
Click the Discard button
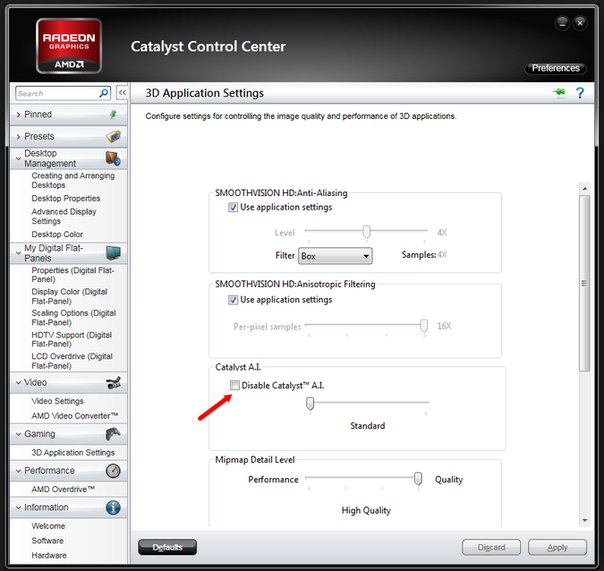pyautogui.click(x=491, y=547)
